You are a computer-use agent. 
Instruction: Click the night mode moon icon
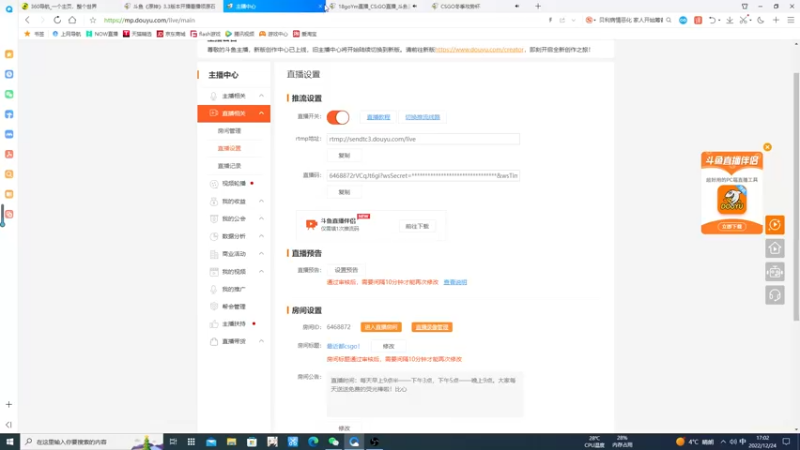coord(761,20)
